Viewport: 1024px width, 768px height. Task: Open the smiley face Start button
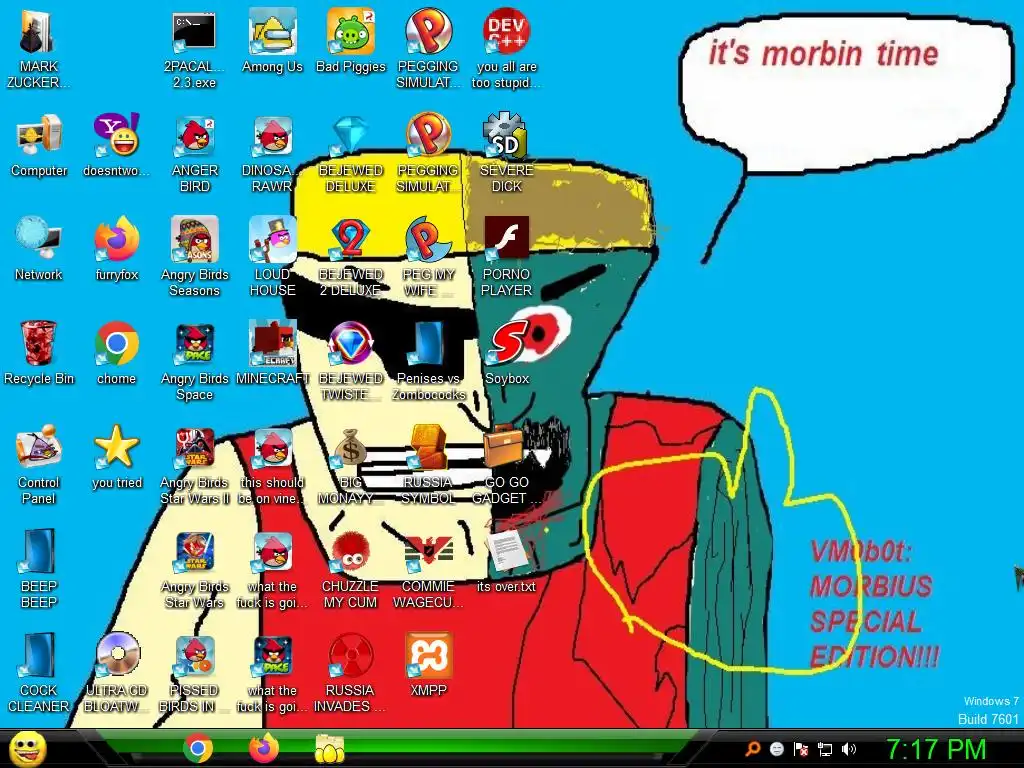click(x=28, y=748)
